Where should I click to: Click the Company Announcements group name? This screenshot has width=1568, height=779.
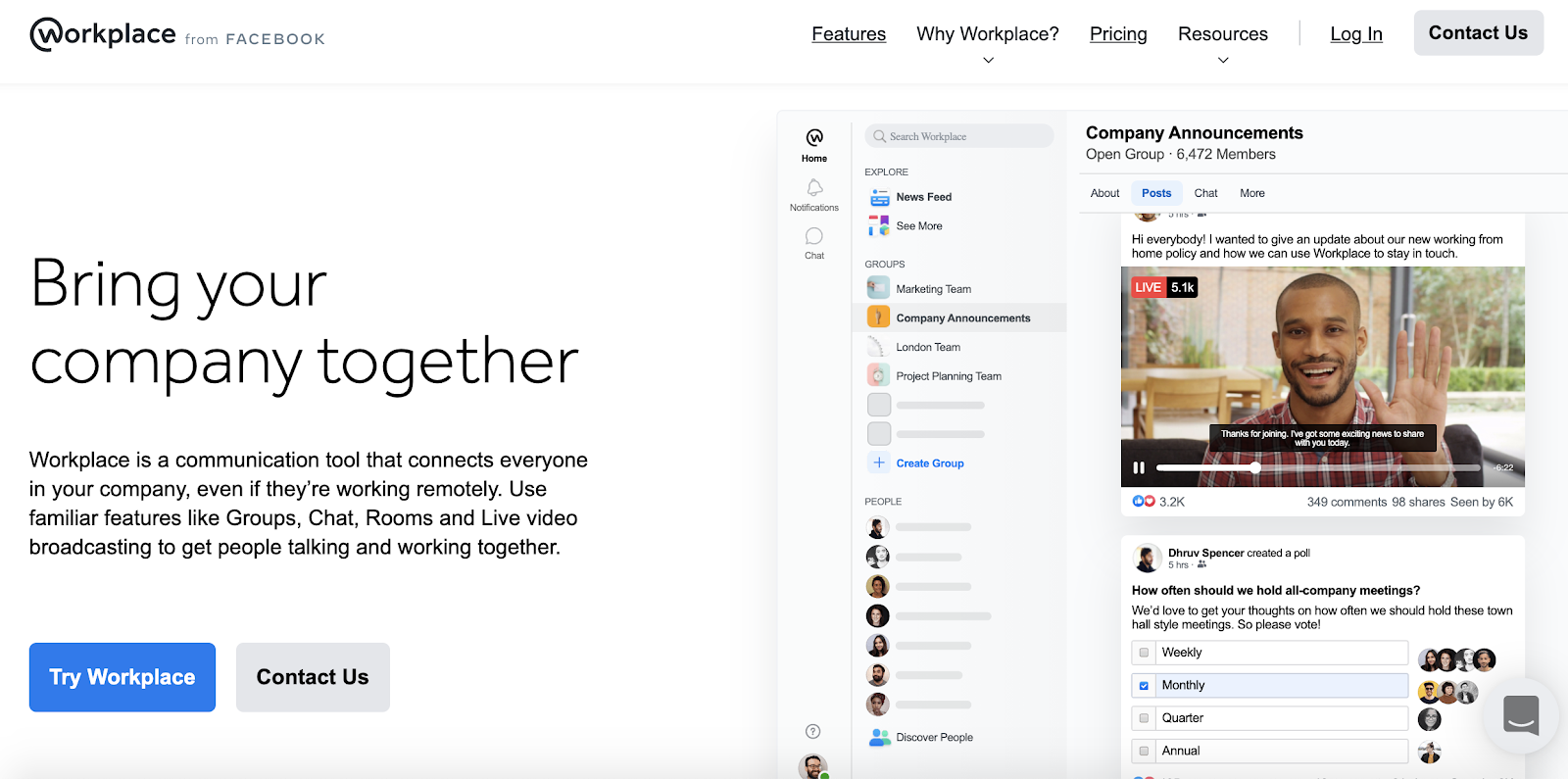pyautogui.click(x=963, y=318)
